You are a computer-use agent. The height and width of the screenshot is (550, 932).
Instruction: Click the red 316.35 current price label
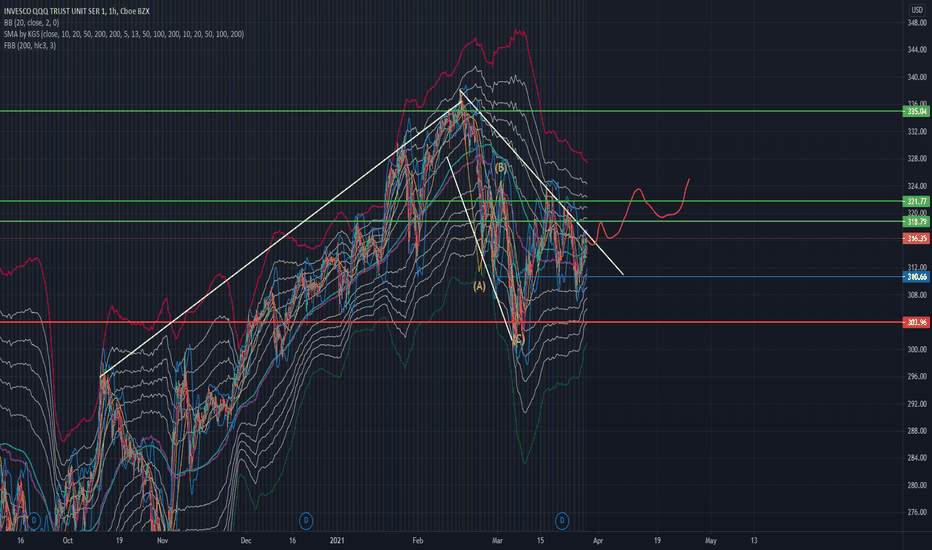pos(916,238)
